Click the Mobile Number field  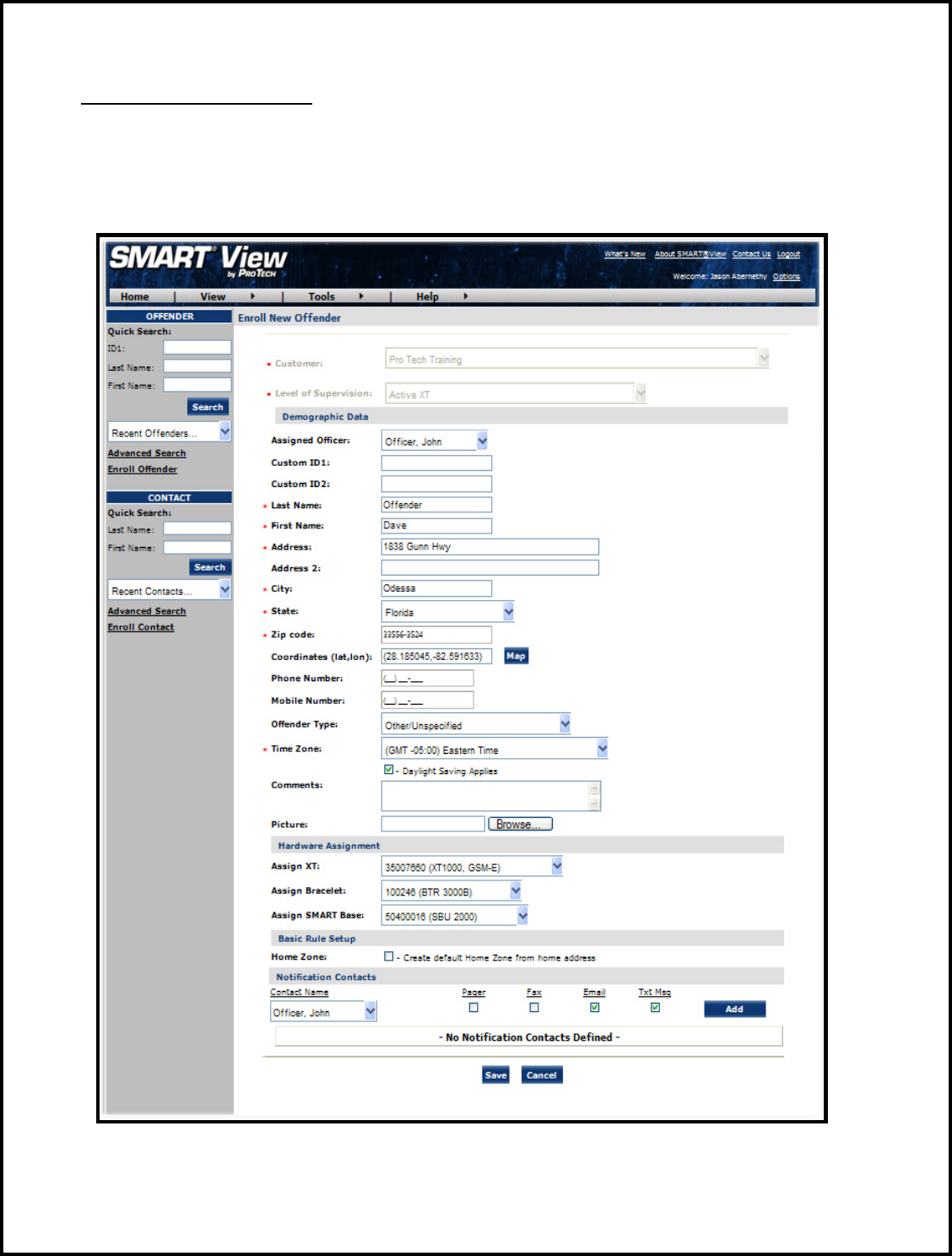point(427,700)
